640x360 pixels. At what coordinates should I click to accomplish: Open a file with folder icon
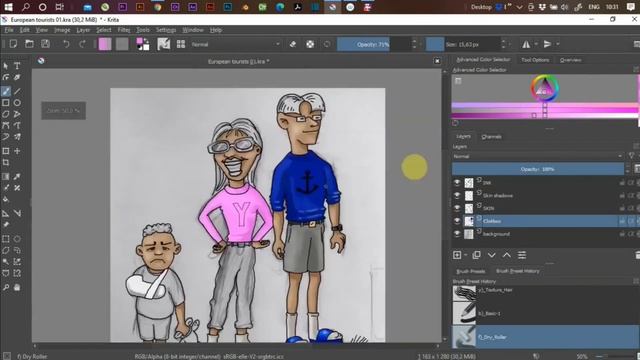29,44
